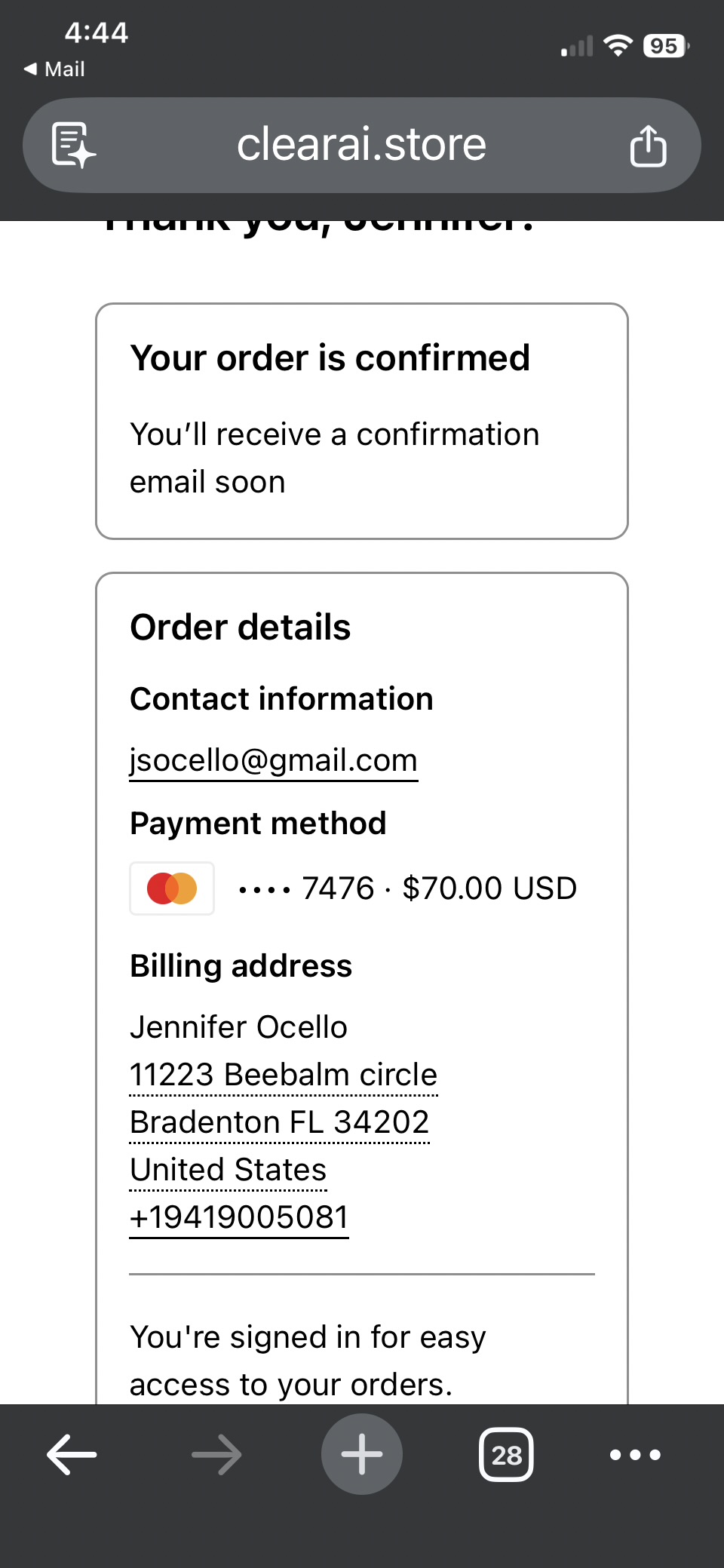This screenshot has width=724, height=1568.
Task: Tap the jsocello@gmail.com email link
Action: point(273,760)
